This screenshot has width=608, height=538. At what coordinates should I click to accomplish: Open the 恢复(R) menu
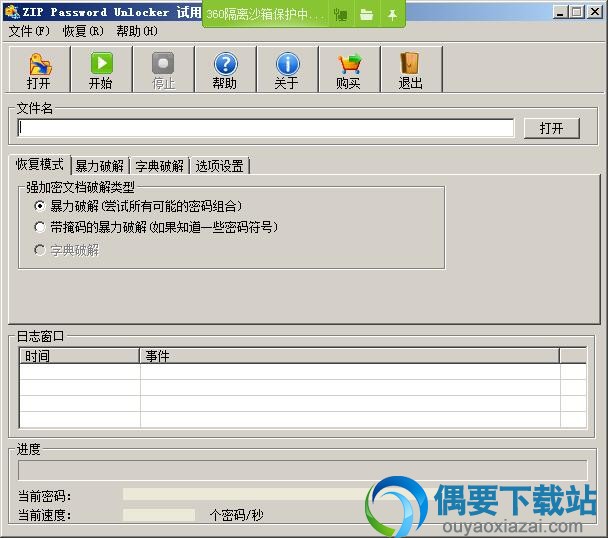coord(83,31)
